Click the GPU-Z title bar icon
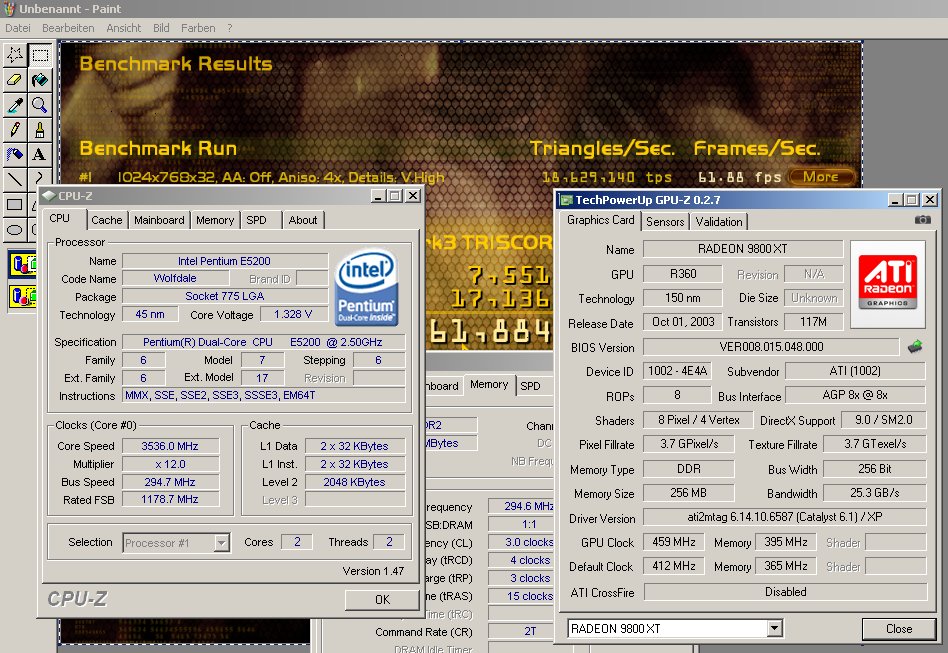Screen dimensions: 948x653 566,200
